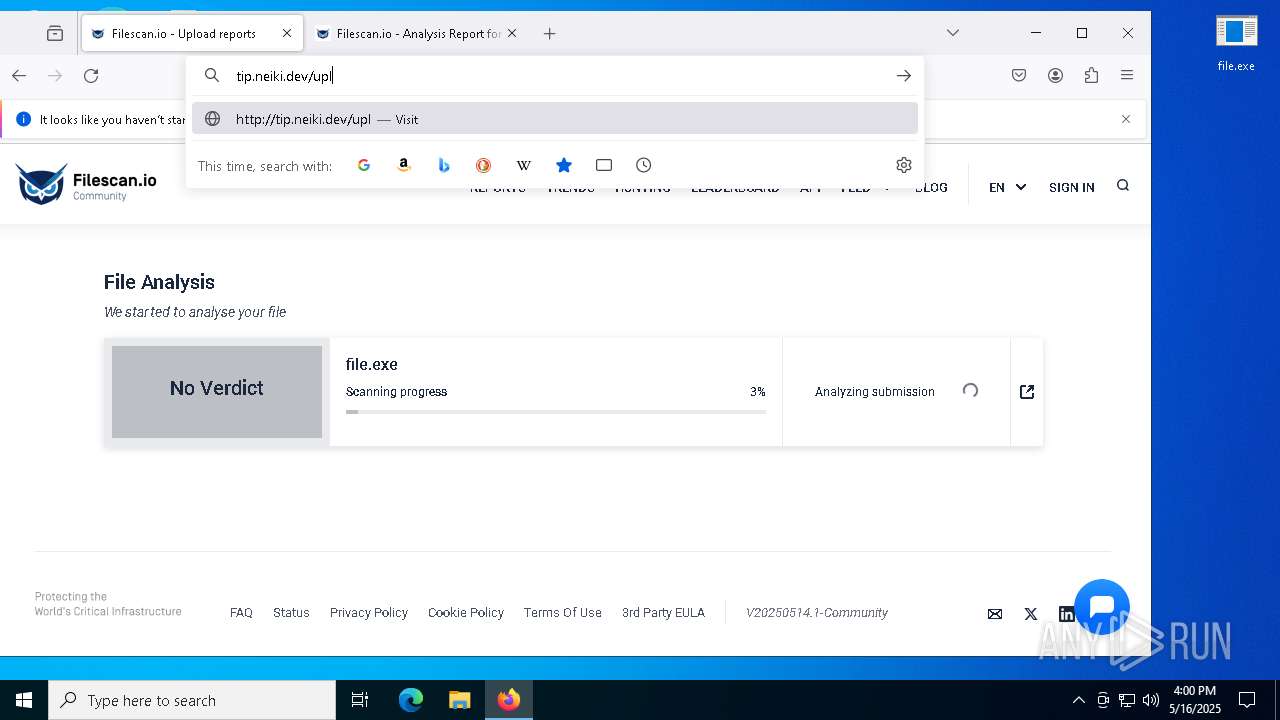The image size is (1280, 720).
Task: Open the chat bubble widget
Action: 1102,607
